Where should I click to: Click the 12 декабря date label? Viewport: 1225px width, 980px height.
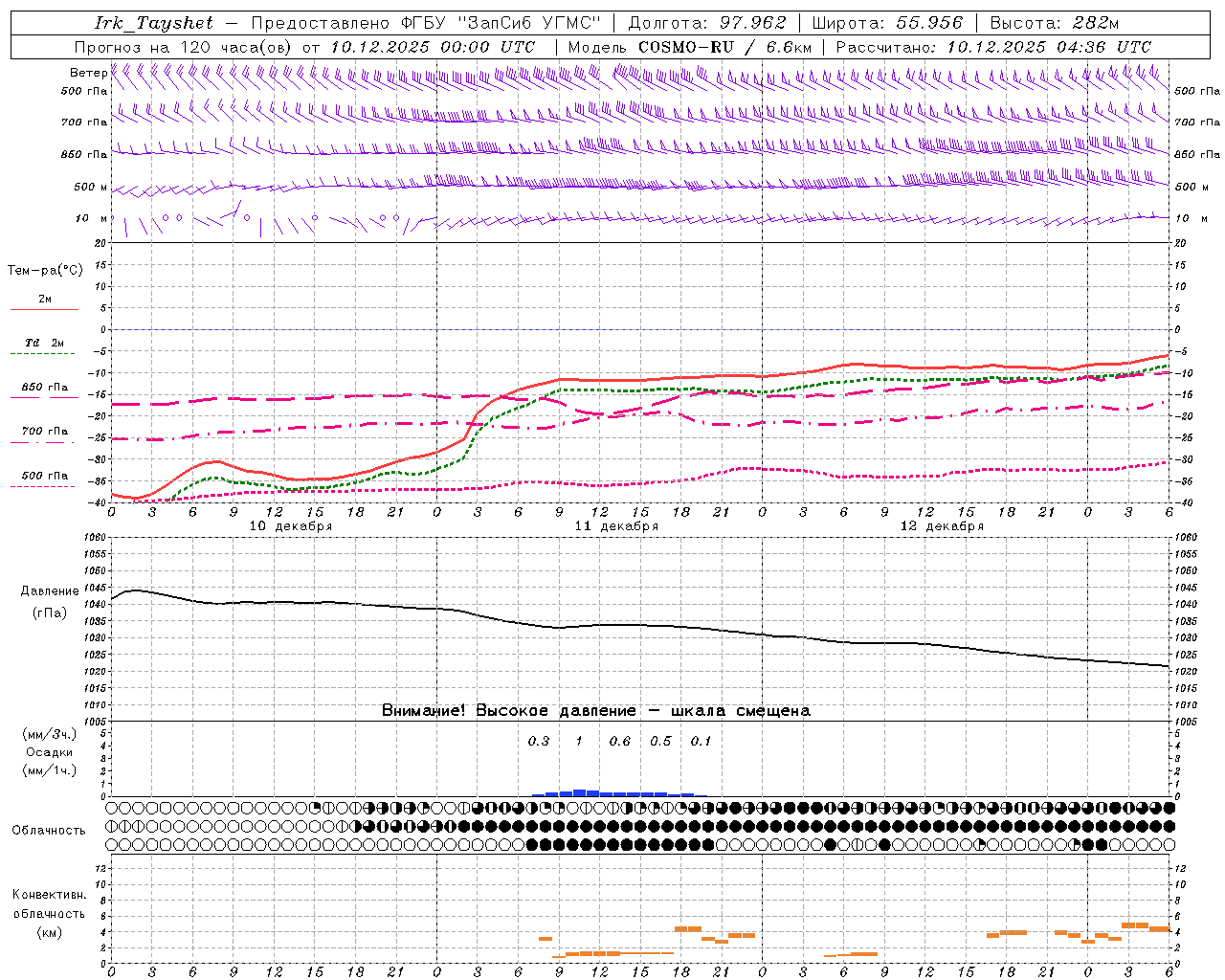point(942,526)
